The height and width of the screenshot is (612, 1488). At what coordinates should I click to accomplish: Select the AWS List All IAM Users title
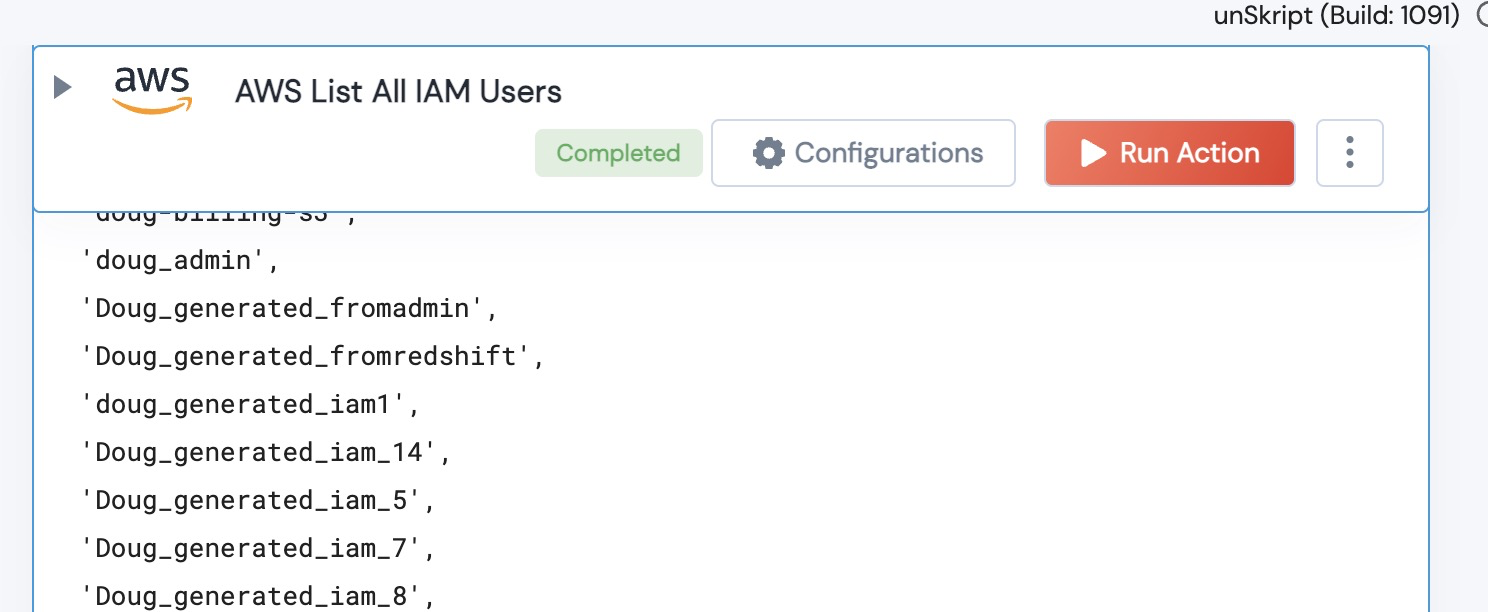coord(398,92)
